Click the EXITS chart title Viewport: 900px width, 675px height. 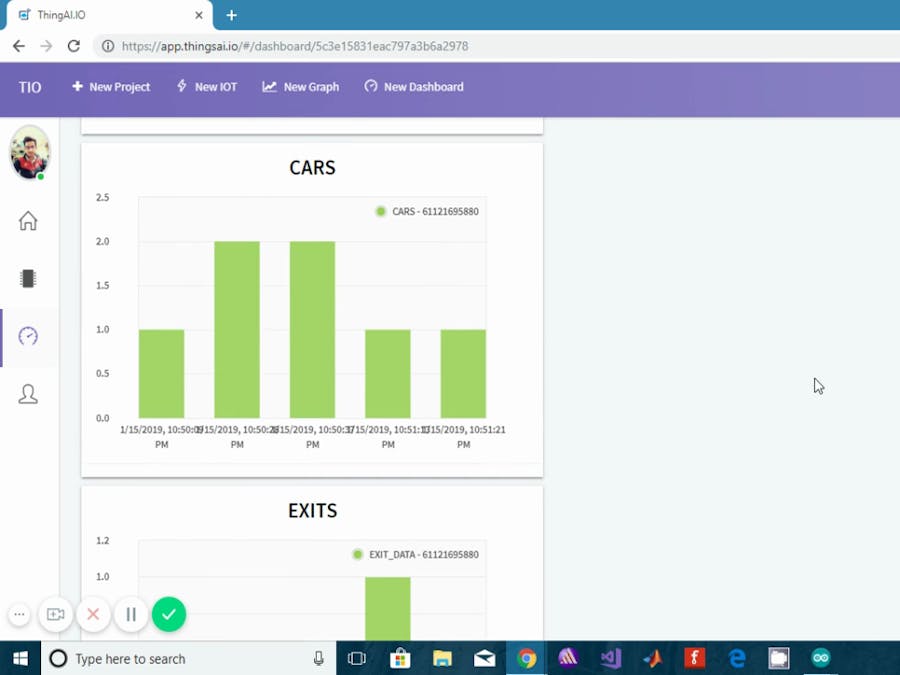point(312,511)
